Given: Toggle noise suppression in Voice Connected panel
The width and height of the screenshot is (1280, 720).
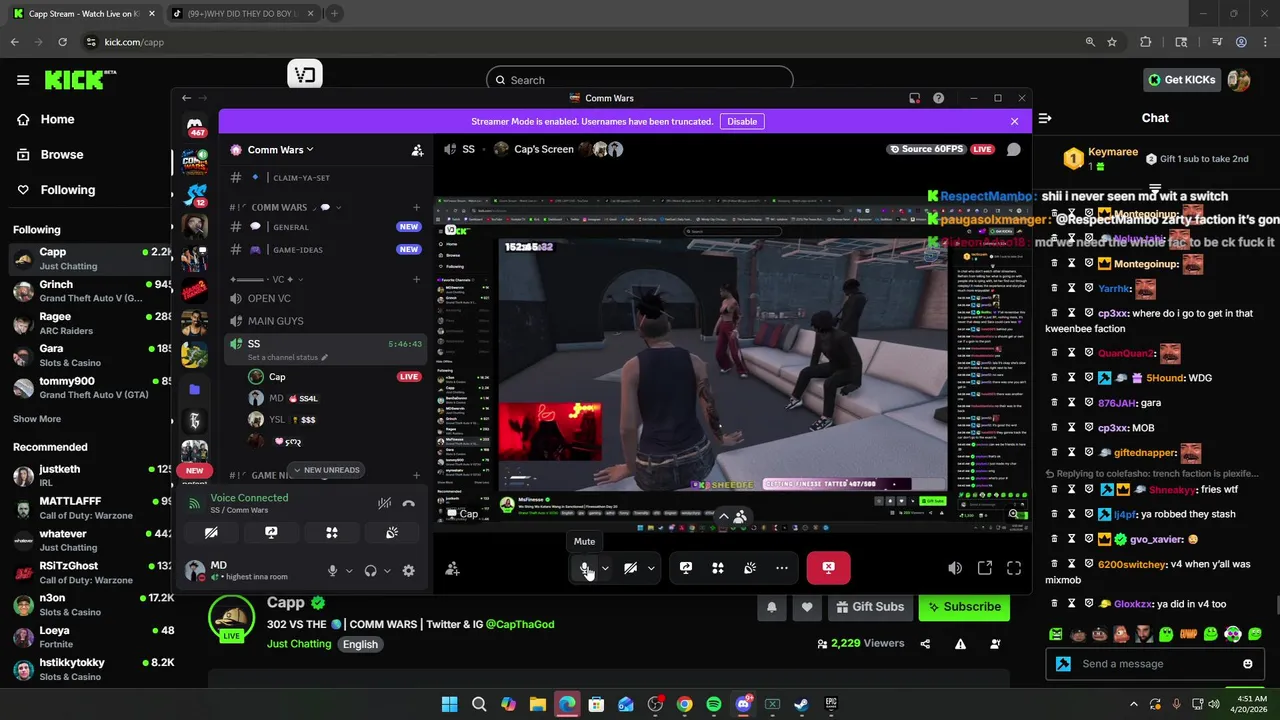Looking at the screenshot, I should [384, 504].
